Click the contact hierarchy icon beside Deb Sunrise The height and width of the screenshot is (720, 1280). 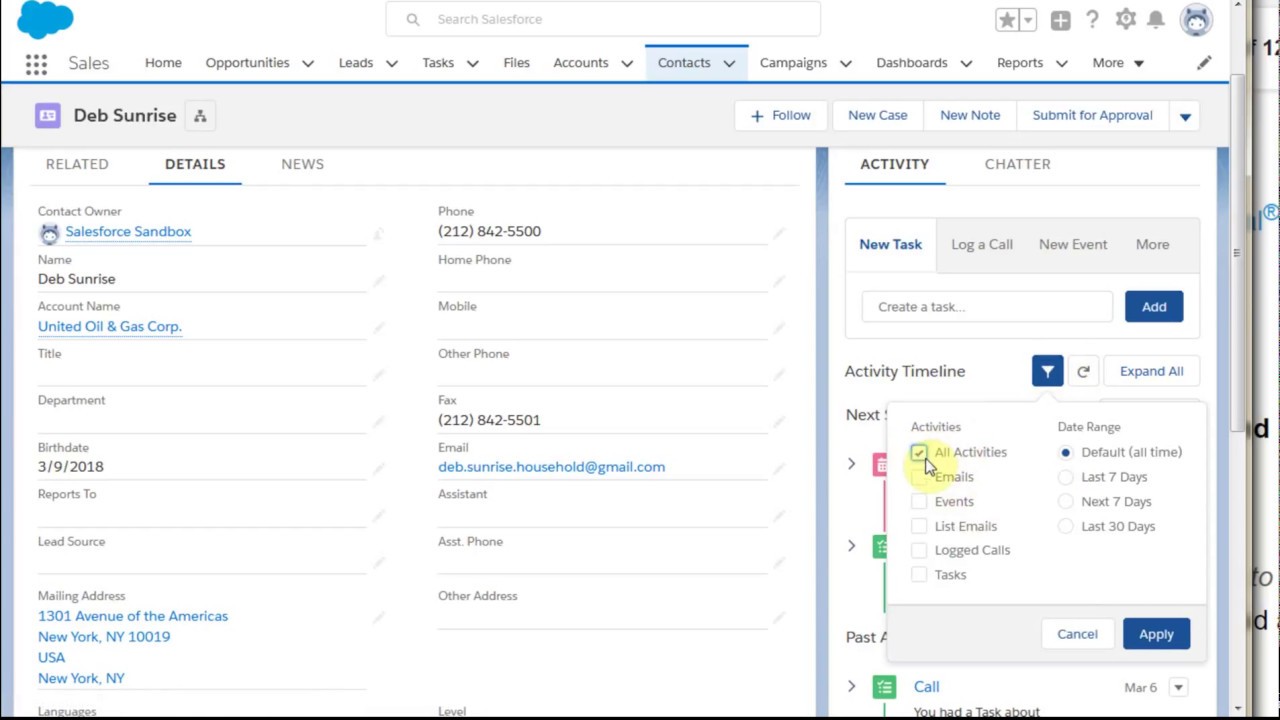point(200,116)
